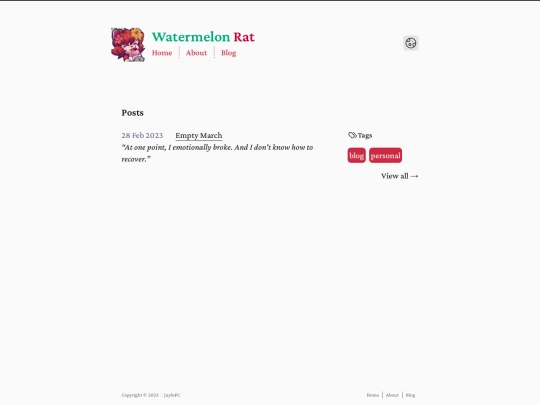Click JayloPC name in footer copyright

pyautogui.click(x=172, y=395)
